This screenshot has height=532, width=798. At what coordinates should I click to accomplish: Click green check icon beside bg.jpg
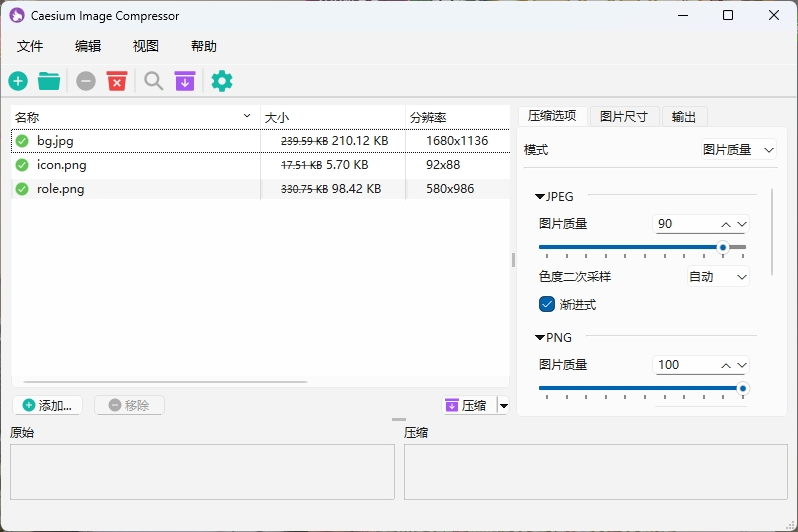22,141
